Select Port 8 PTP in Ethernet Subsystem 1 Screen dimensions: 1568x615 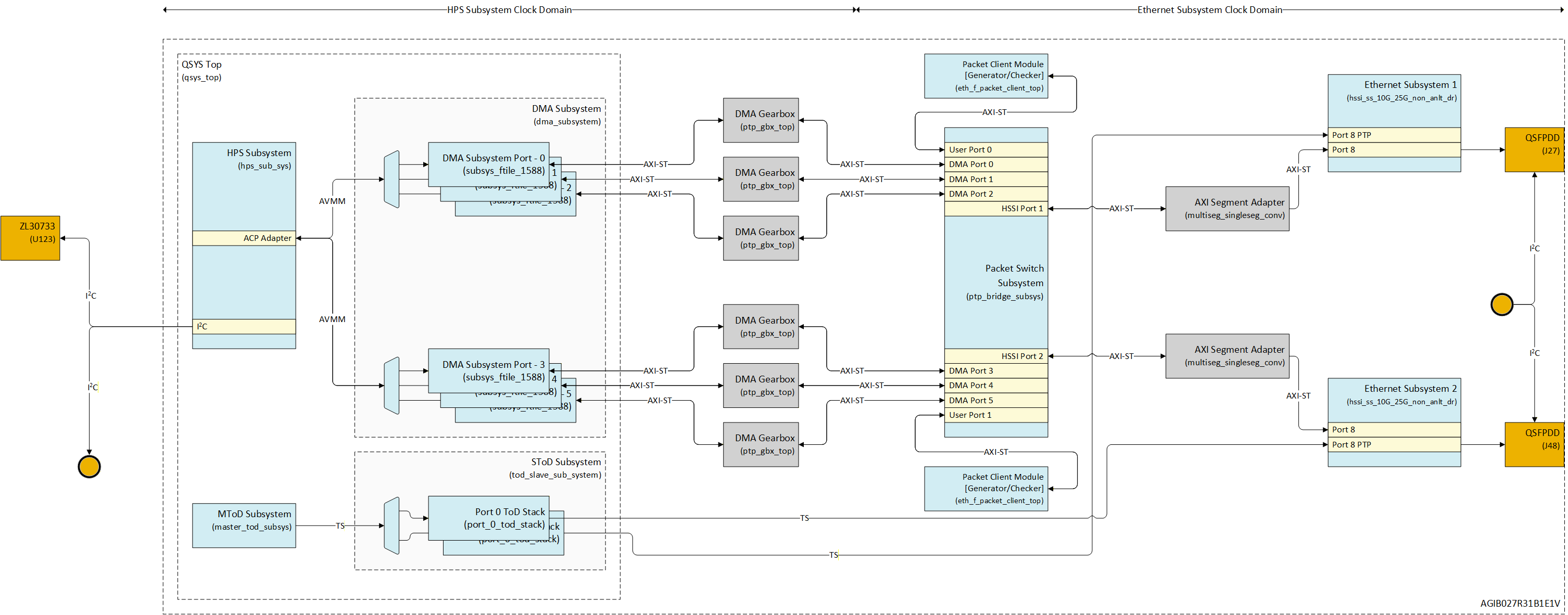pyautogui.click(x=1394, y=135)
